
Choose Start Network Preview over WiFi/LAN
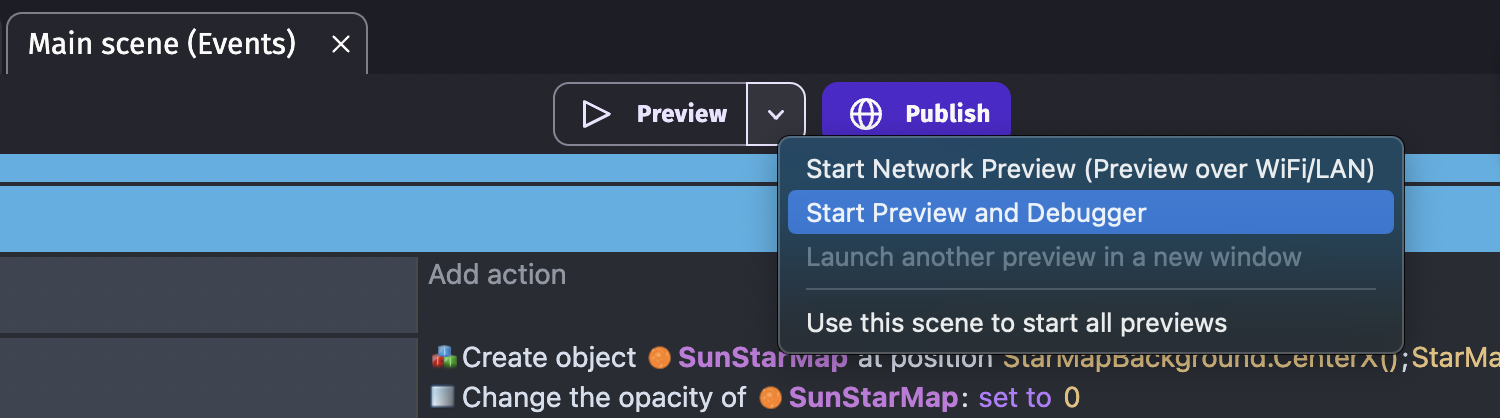1090,169
